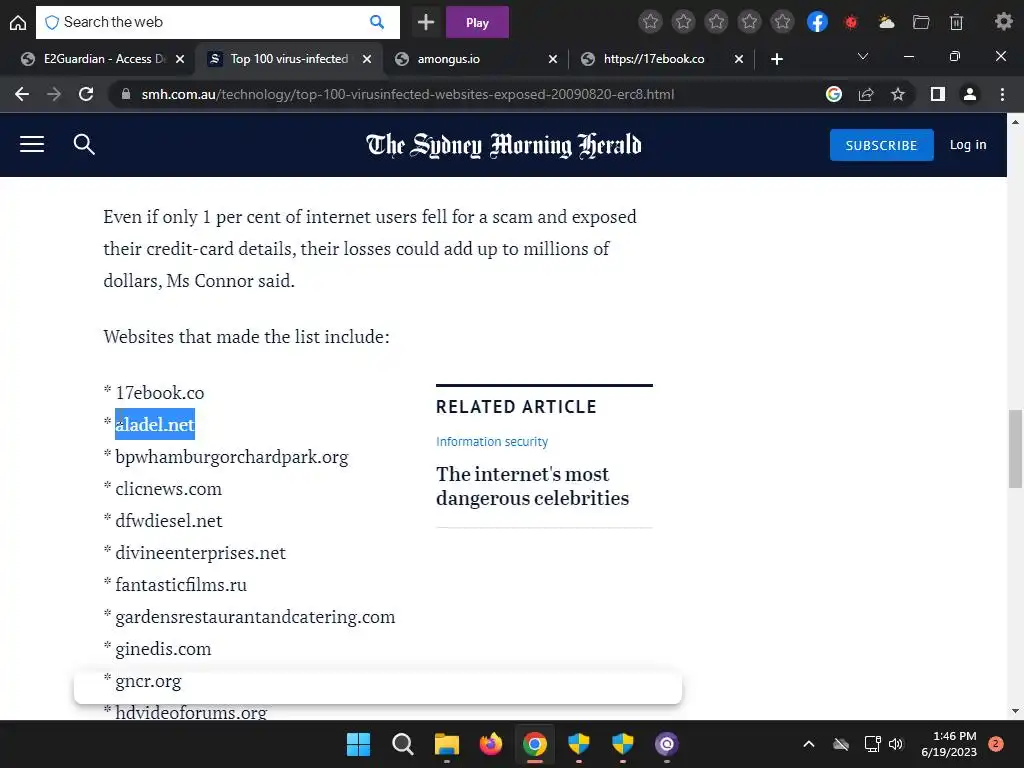Viewport: 1024px width, 768px height.
Task: Click the search magnifier in web search box
Action: click(377, 22)
